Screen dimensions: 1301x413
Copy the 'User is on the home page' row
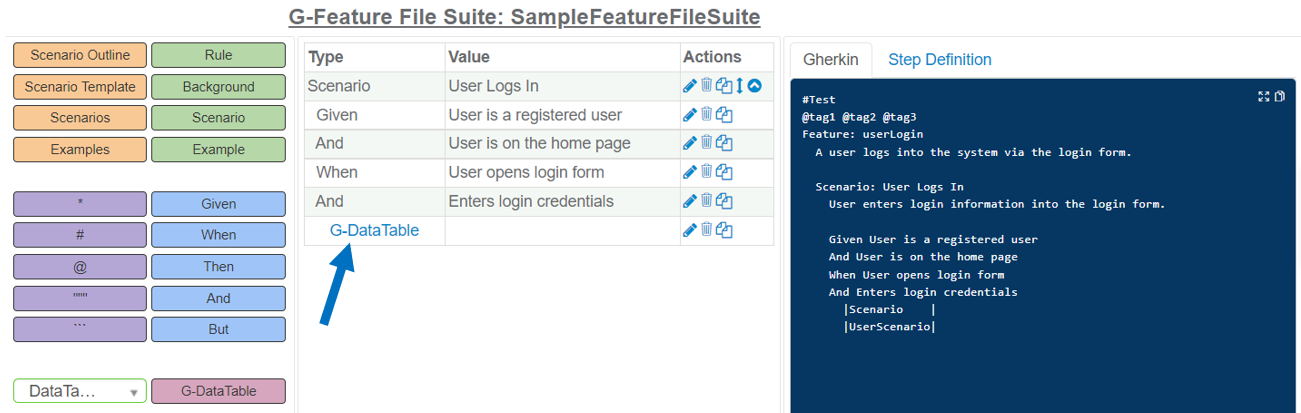coord(724,143)
